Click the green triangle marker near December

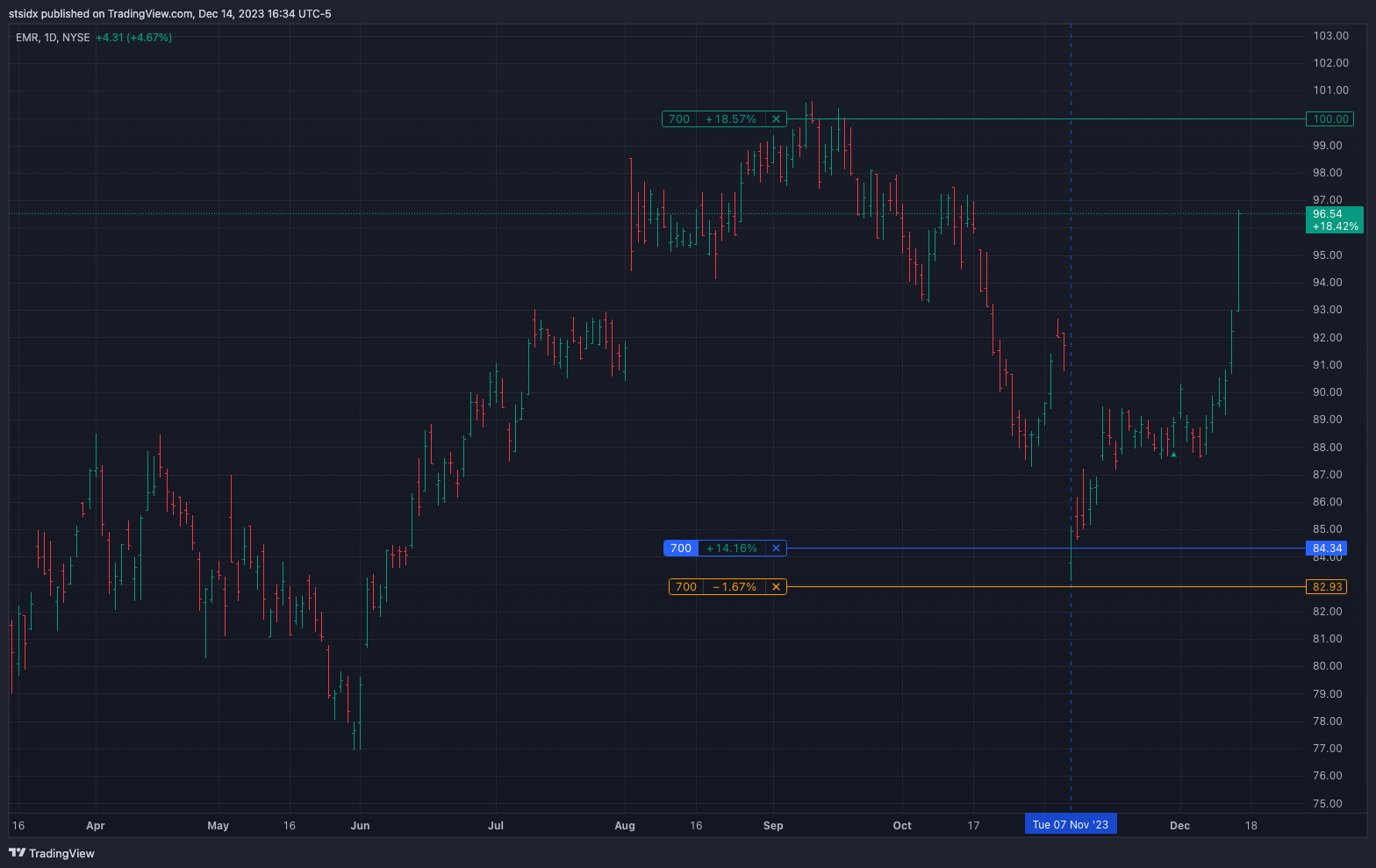[x=1173, y=455]
